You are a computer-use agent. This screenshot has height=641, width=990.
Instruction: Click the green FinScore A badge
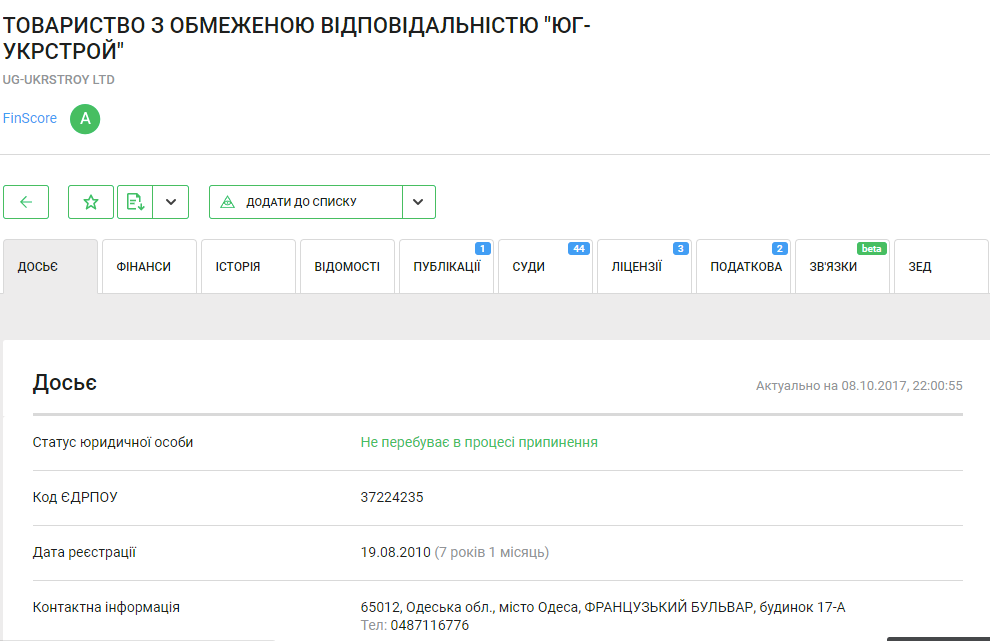pyautogui.click(x=85, y=119)
